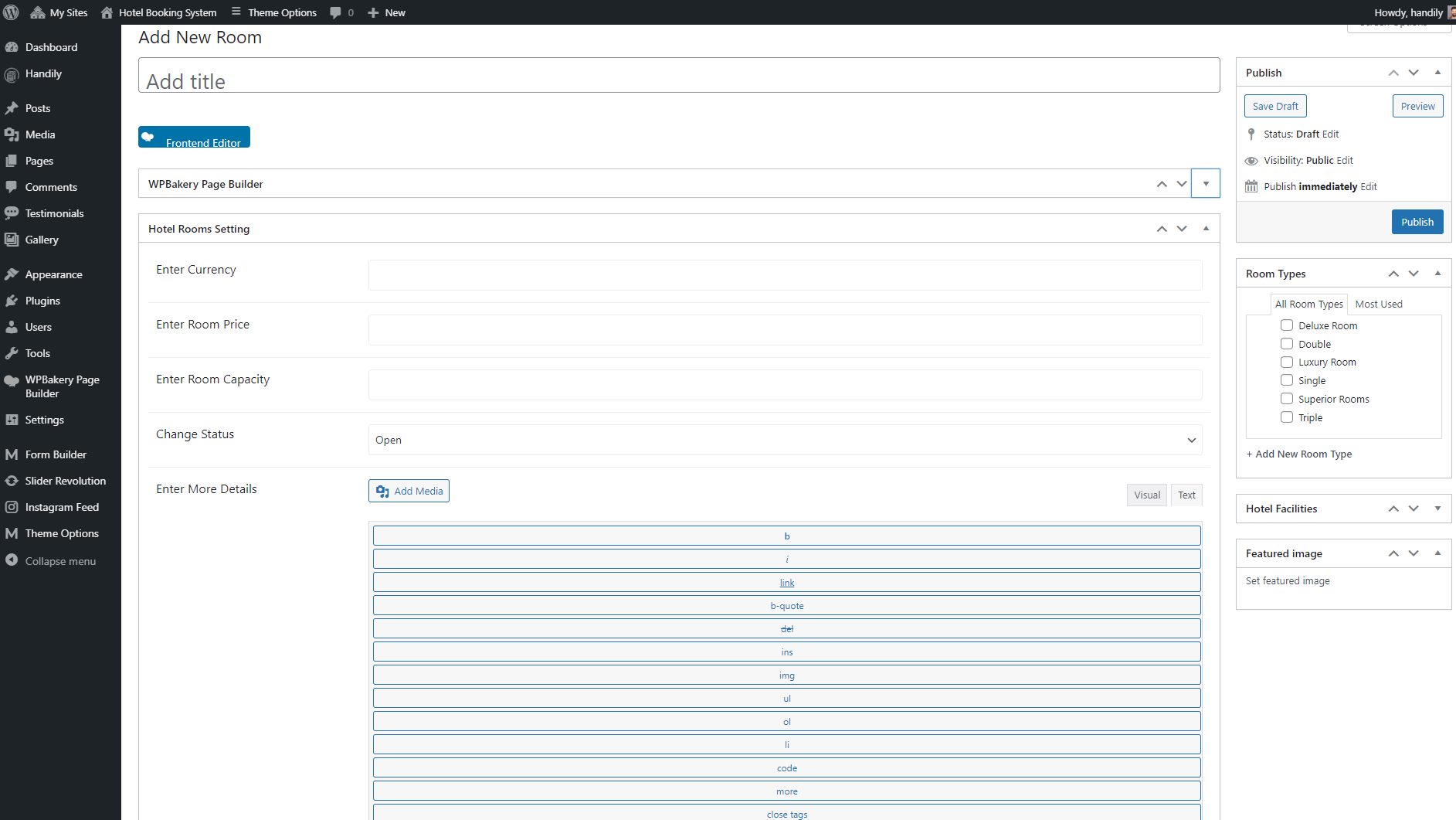Click Set featured image link
The image size is (1456, 820).
(x=1288, y=581)
